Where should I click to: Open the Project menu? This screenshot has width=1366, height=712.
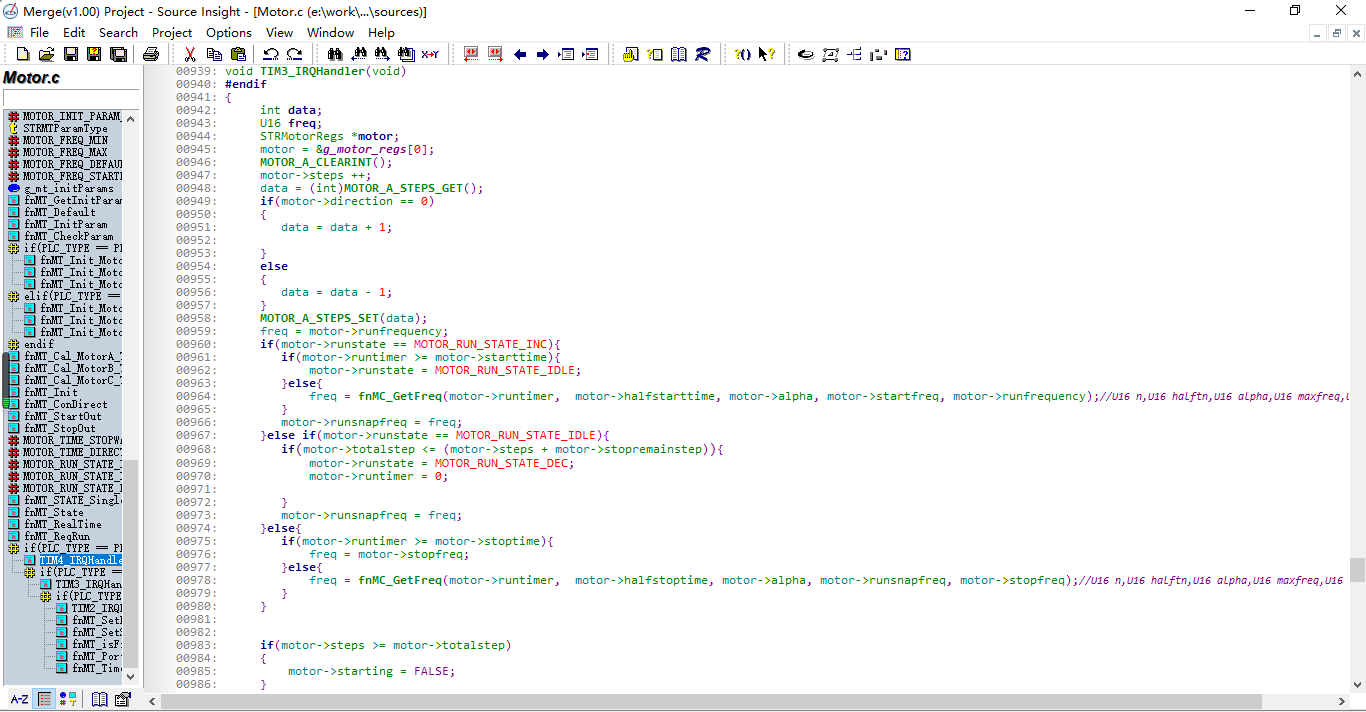click(172, 32)
